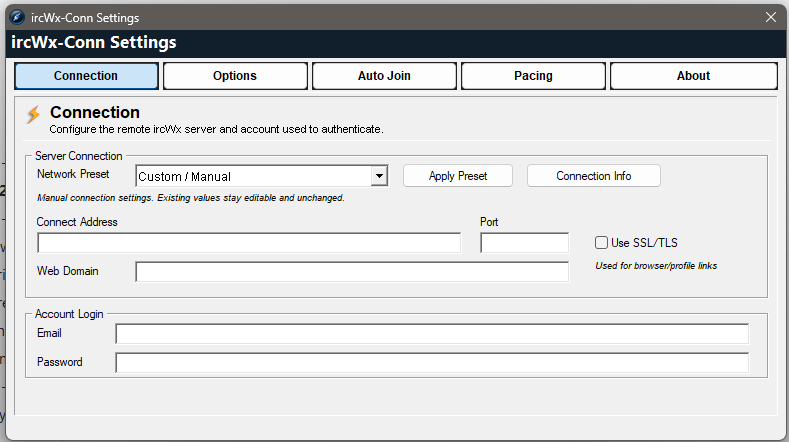Click the 'Connect Address' label
Screen dimensions: 789x442
click(77, 222)
